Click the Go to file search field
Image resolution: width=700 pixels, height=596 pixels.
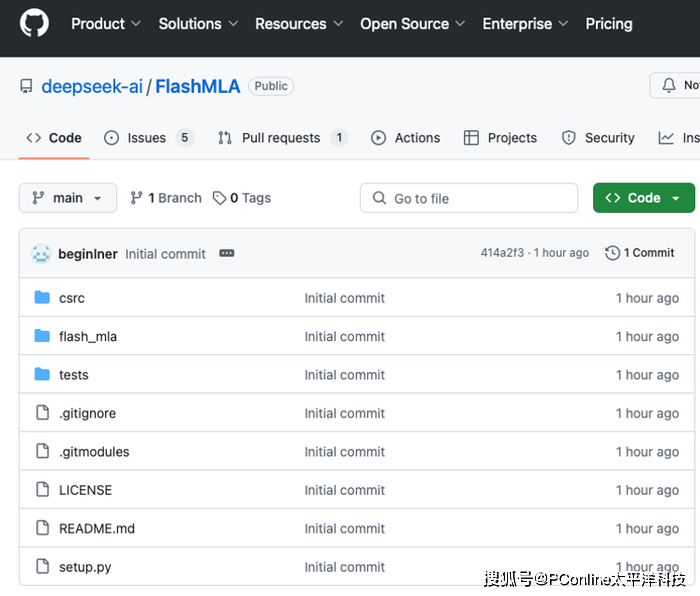pyautogui.click(x=470, y=198)
